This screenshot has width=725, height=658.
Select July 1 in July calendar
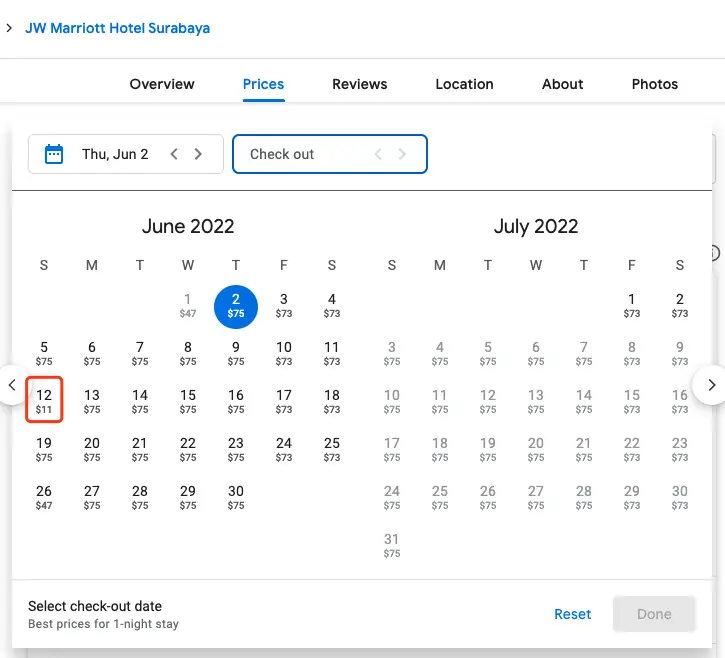[632, 304]
